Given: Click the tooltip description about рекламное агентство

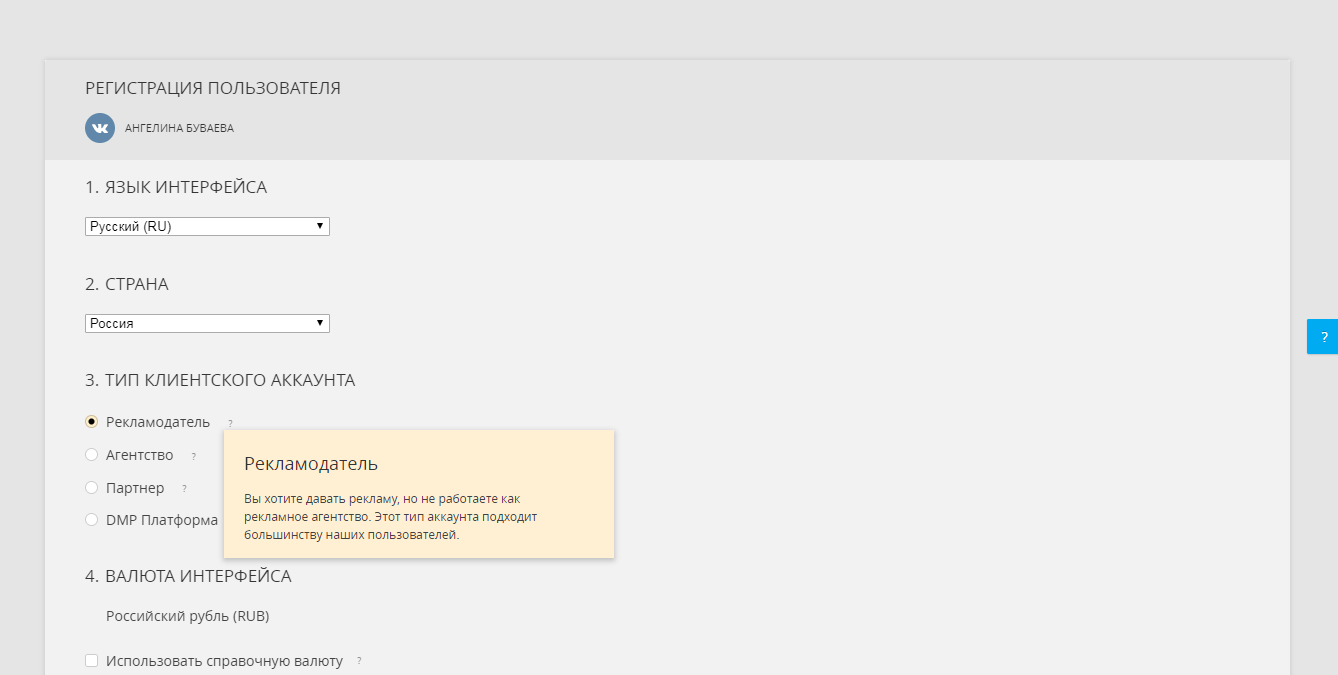Looking at the screenshot, I should (x=391, y=516).
